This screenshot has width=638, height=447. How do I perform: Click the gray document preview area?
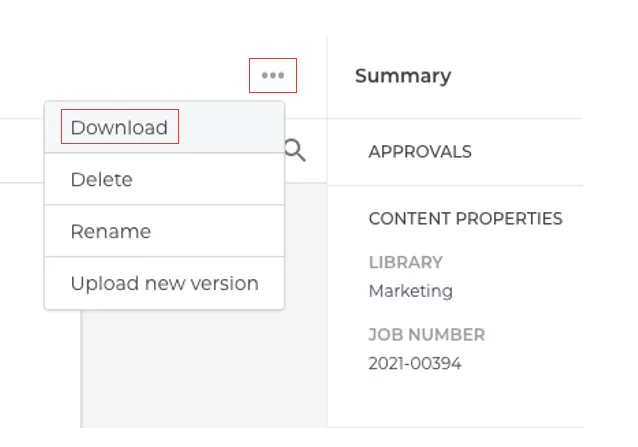[203, 368]
